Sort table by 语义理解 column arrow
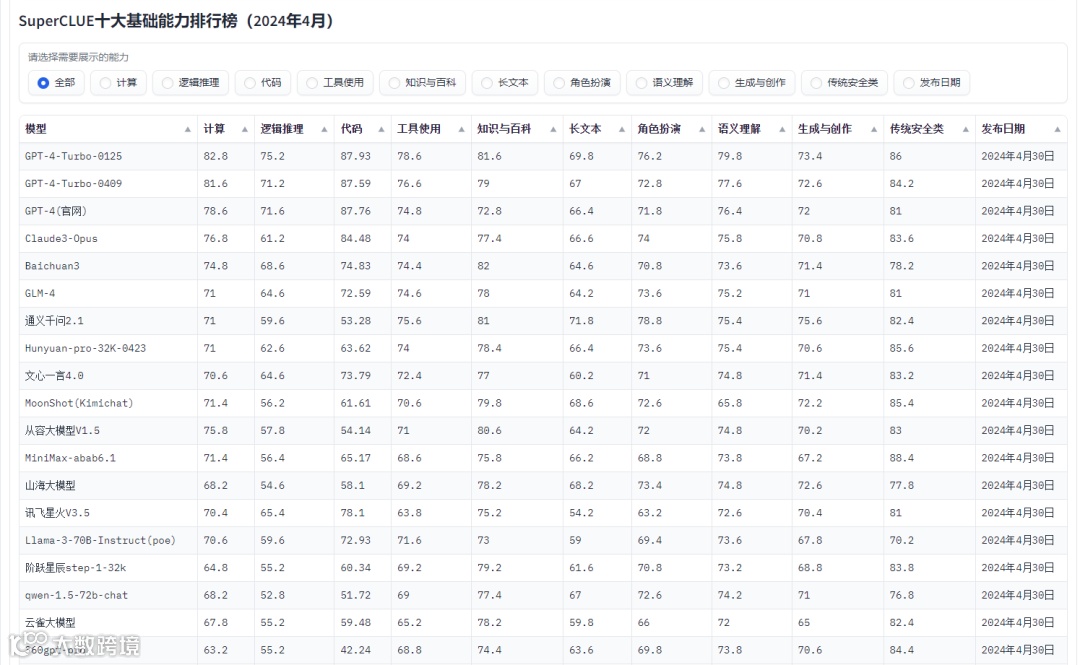1080x665 pixels. click(x=782, y=130)
